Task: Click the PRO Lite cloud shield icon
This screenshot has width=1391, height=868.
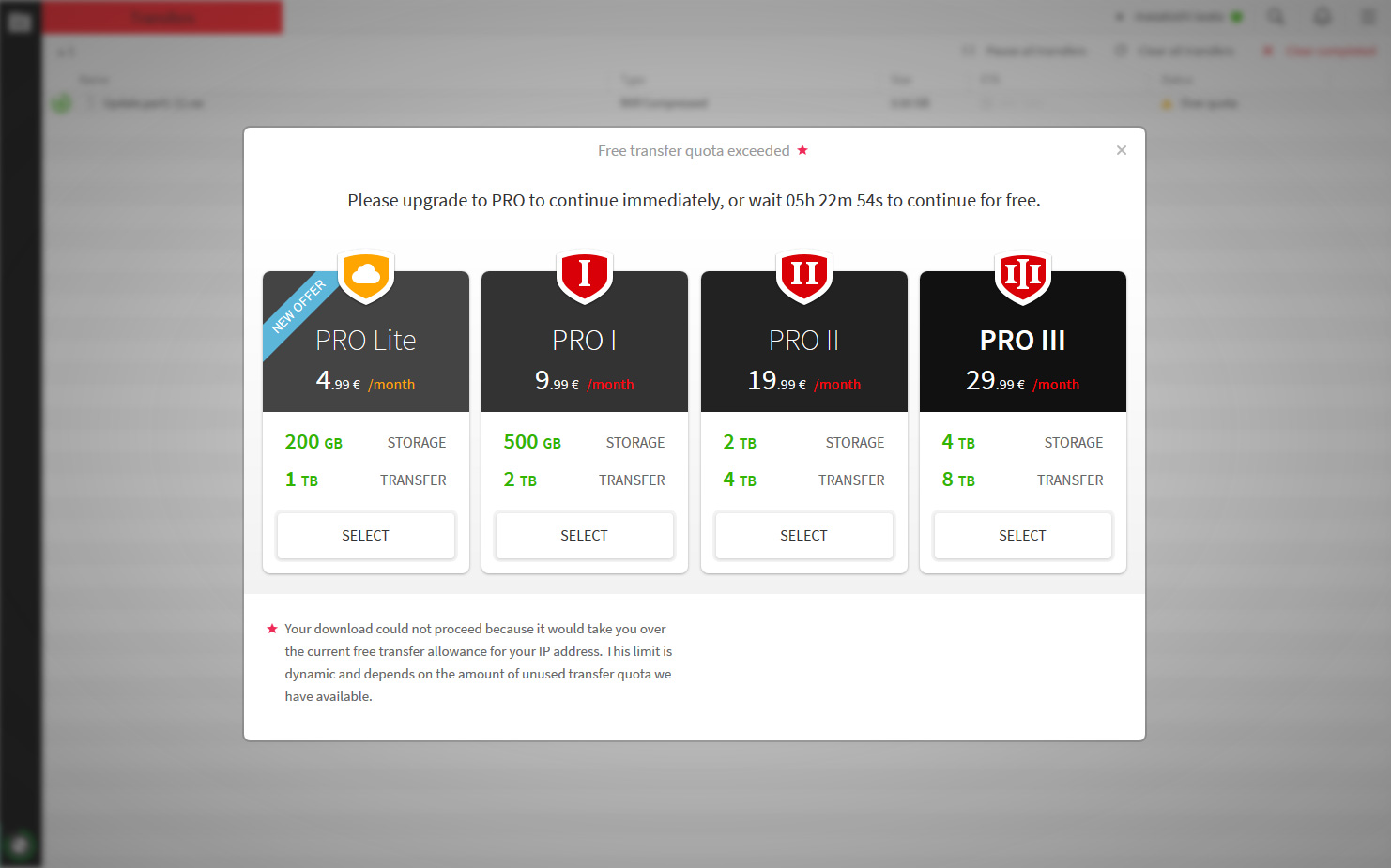Action: pyautogui.click(x=366, y=277)
